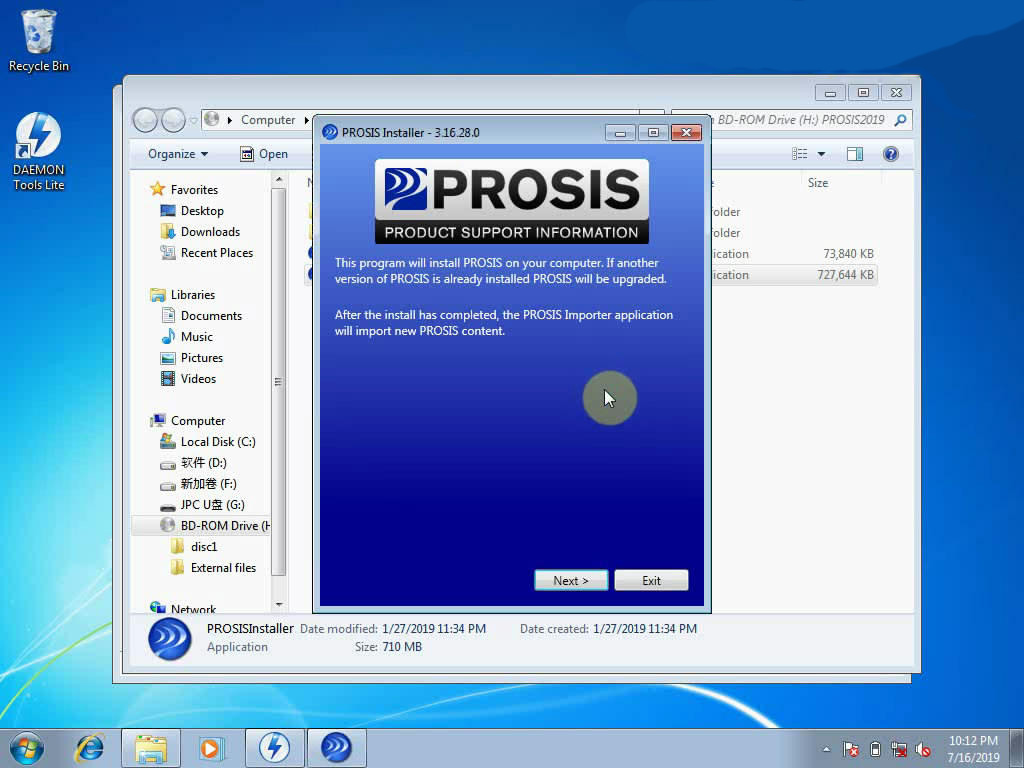Click Windows Media Player taskbar icon
1024x768 pixels.
tap(211, 747)
